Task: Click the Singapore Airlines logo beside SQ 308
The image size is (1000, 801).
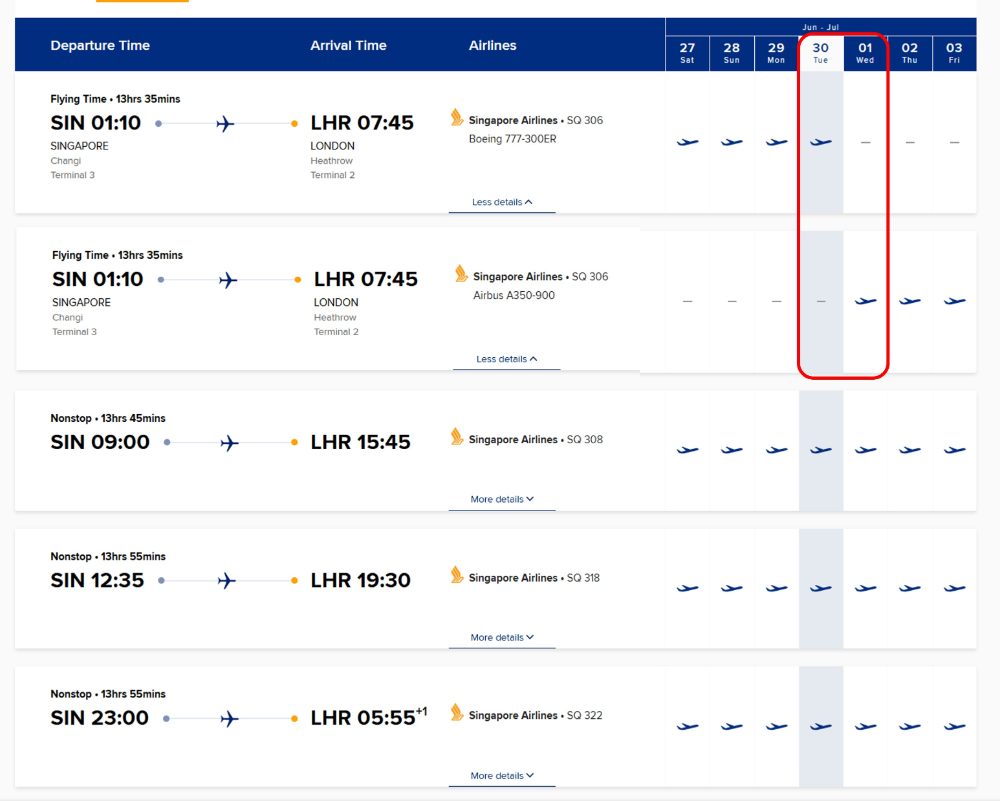Action: (457, 437)
